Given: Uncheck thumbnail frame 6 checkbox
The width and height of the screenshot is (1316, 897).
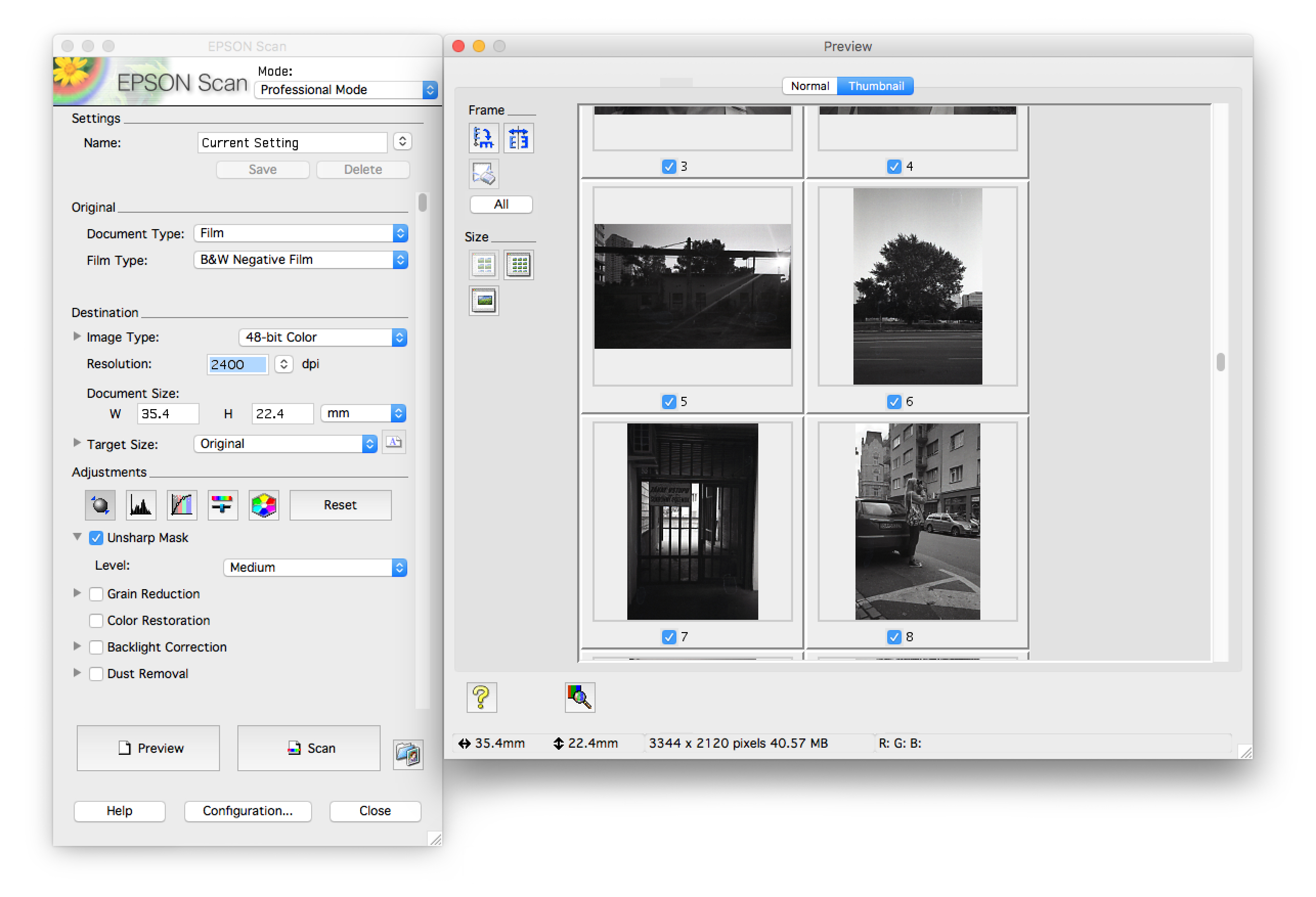Looking at the screenshot, I should pyautogui.click(x=893, y=402).
